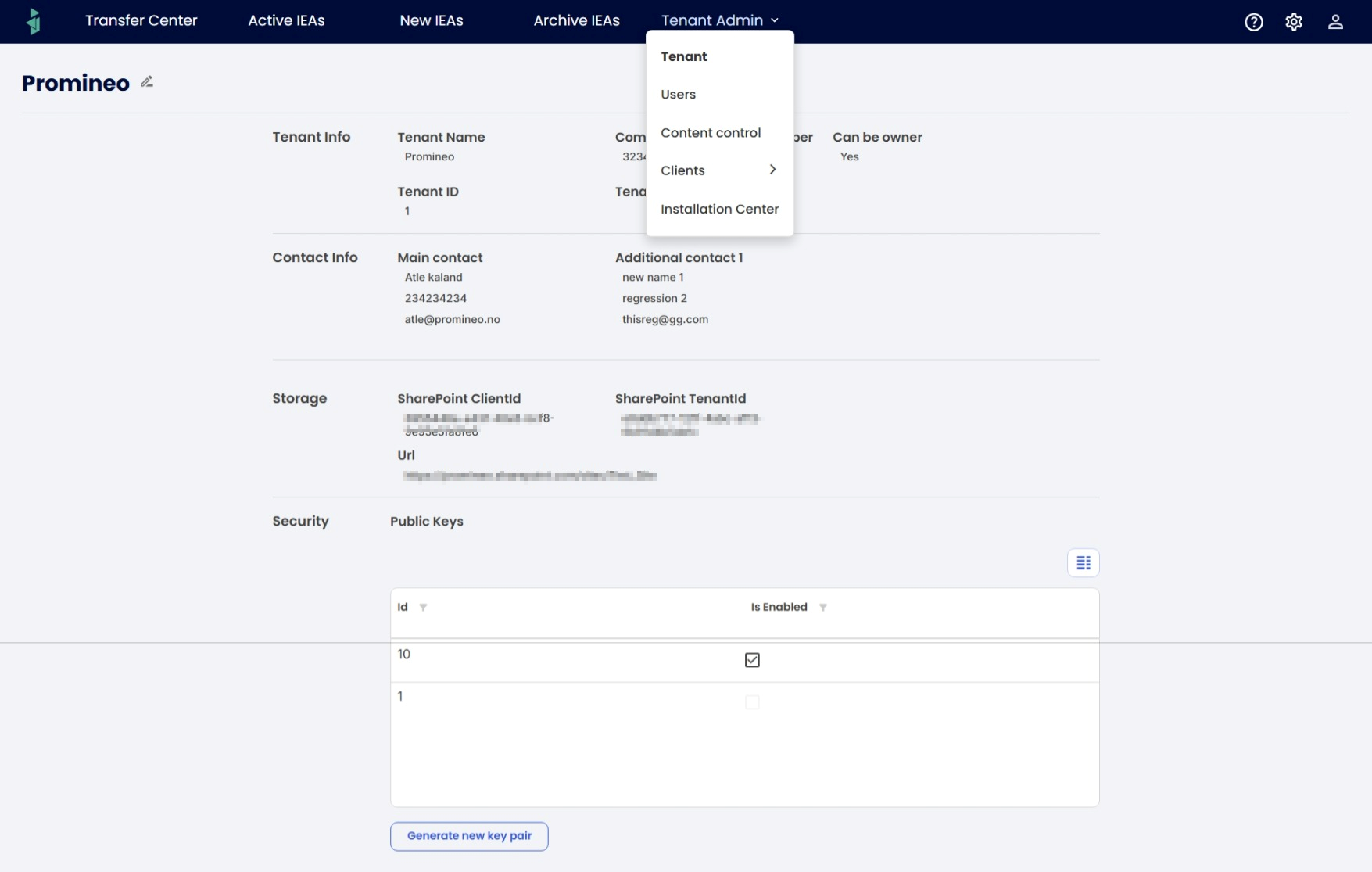Image resolution: width=1372 pixels, height=872 pixels.
Task: Sort by the Is Enabled column header
Action: coord(779,608)
